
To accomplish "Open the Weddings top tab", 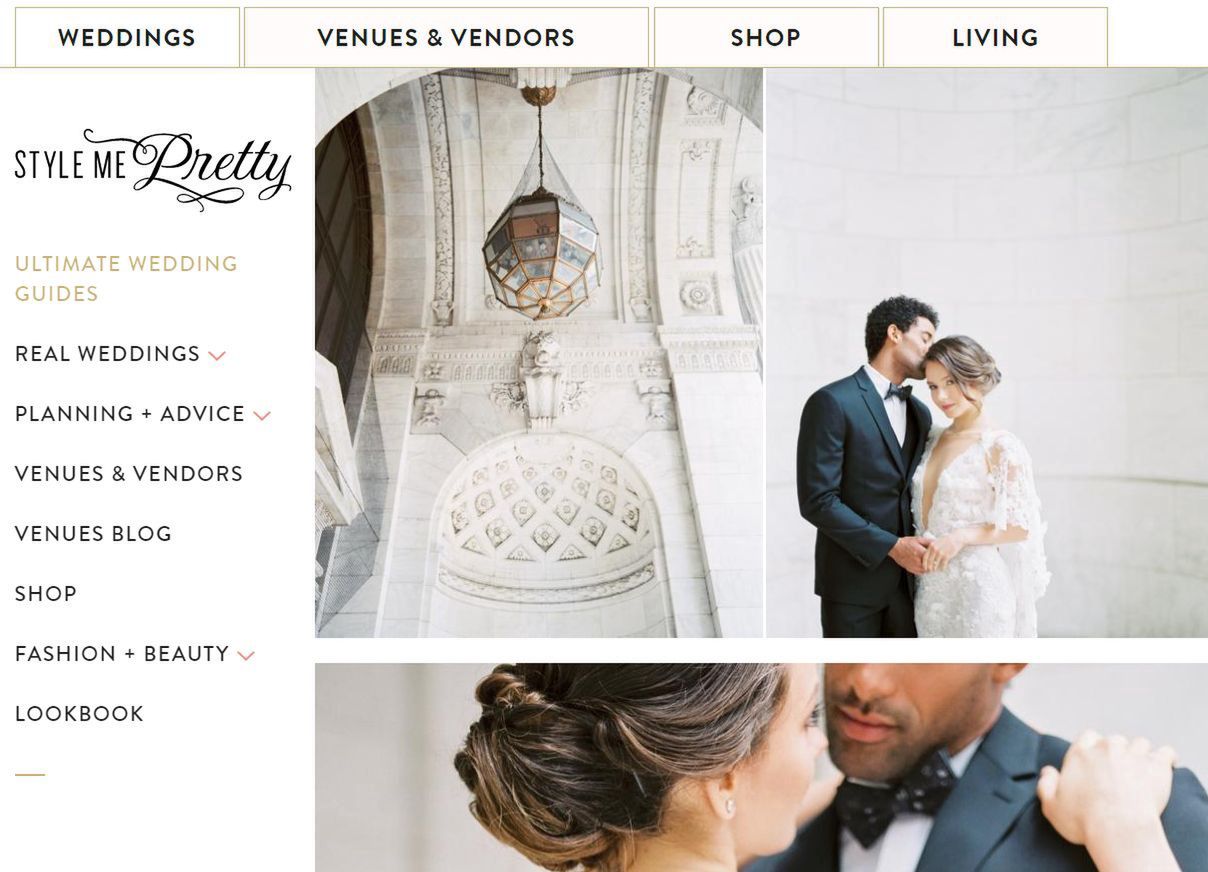I will click(127, 38).
